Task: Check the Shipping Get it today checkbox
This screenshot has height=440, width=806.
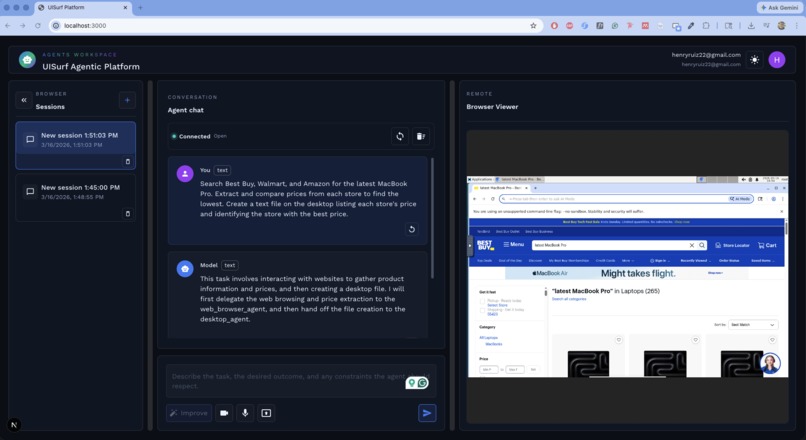Action: 482,310
